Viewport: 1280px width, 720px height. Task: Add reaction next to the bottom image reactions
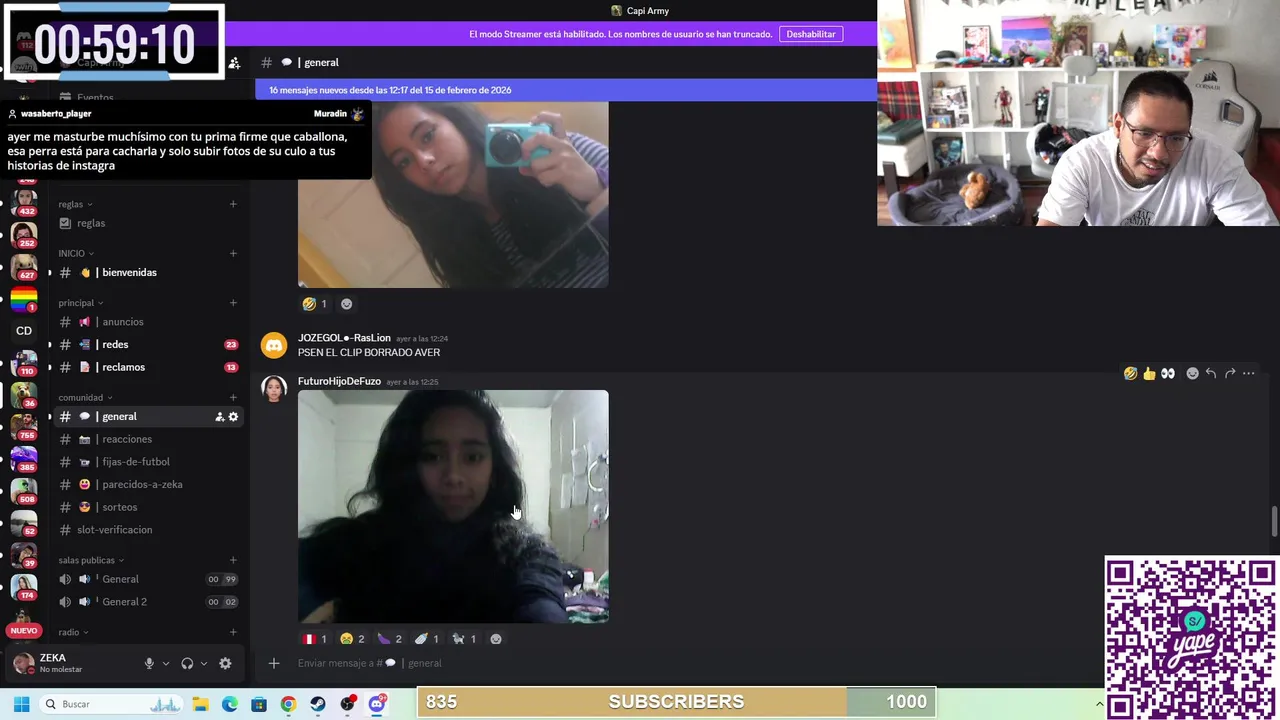496,639
